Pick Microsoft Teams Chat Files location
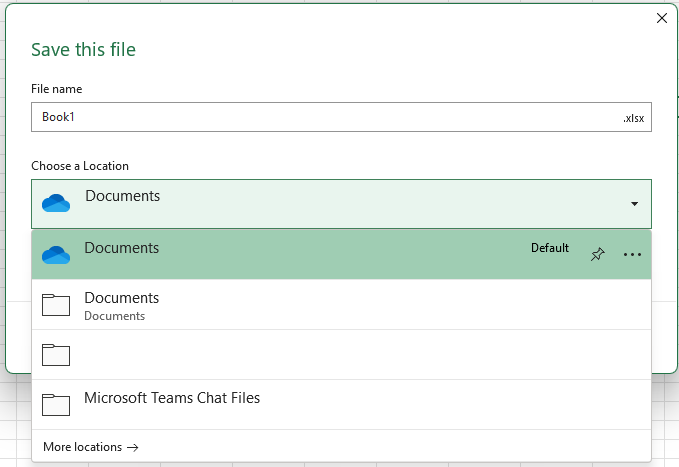679x467 pixels. 341,405
